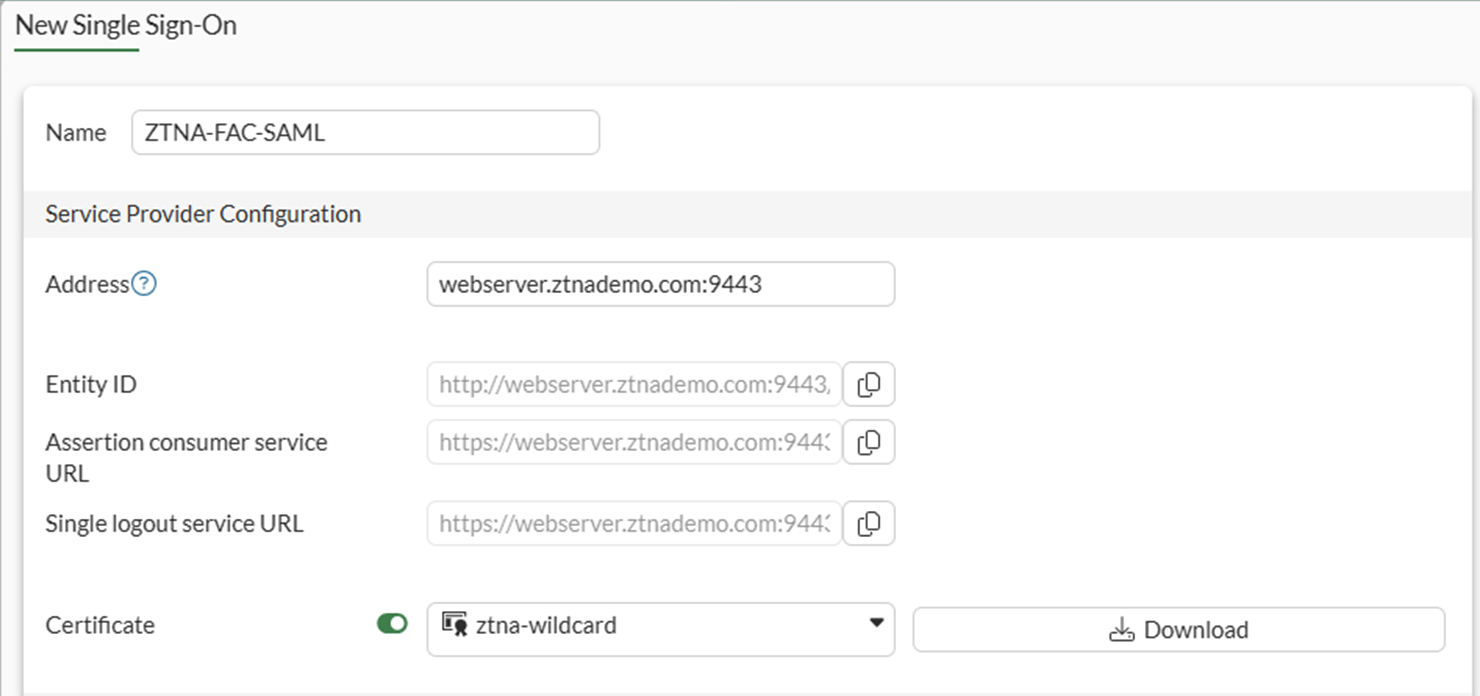
Task: Expand the certificate list using the arrow
Action: click(876, 623)
